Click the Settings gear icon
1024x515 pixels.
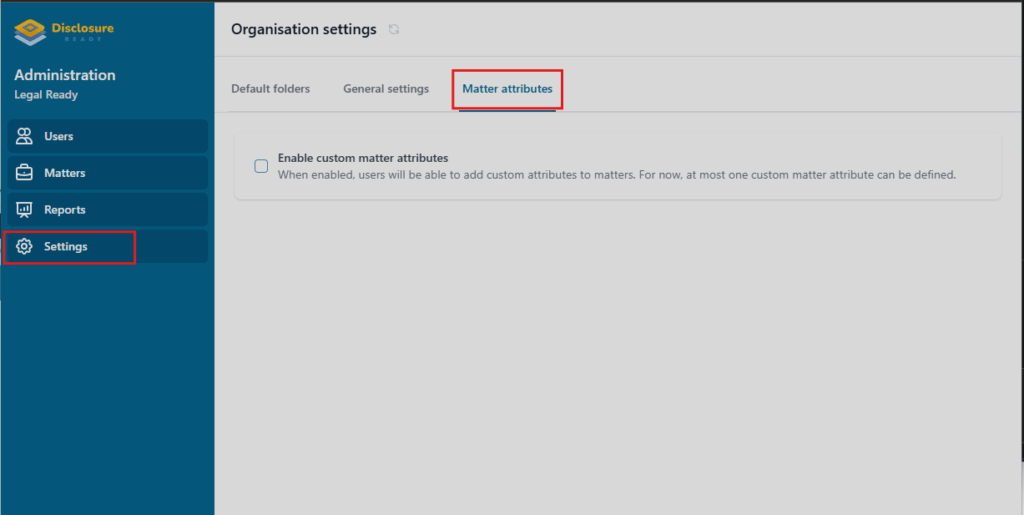coord(24,247)
